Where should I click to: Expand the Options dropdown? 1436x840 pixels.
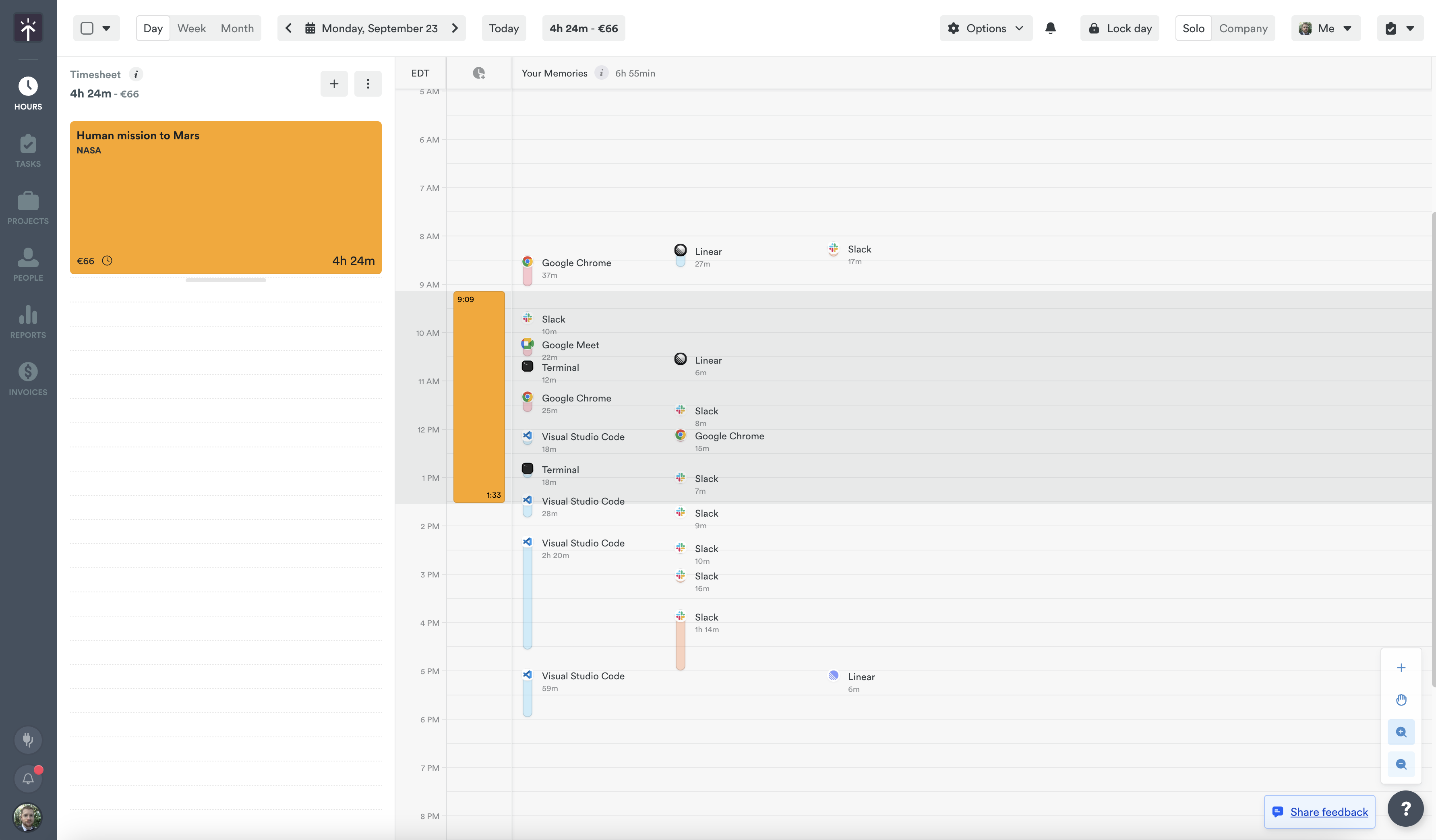[985, 28]
